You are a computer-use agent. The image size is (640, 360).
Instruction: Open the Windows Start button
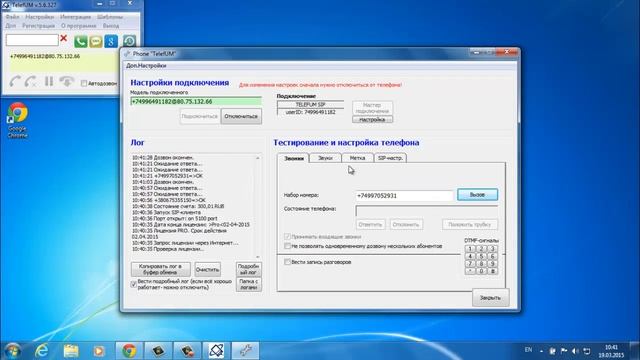pyautogui.click(x=13, y=351)
